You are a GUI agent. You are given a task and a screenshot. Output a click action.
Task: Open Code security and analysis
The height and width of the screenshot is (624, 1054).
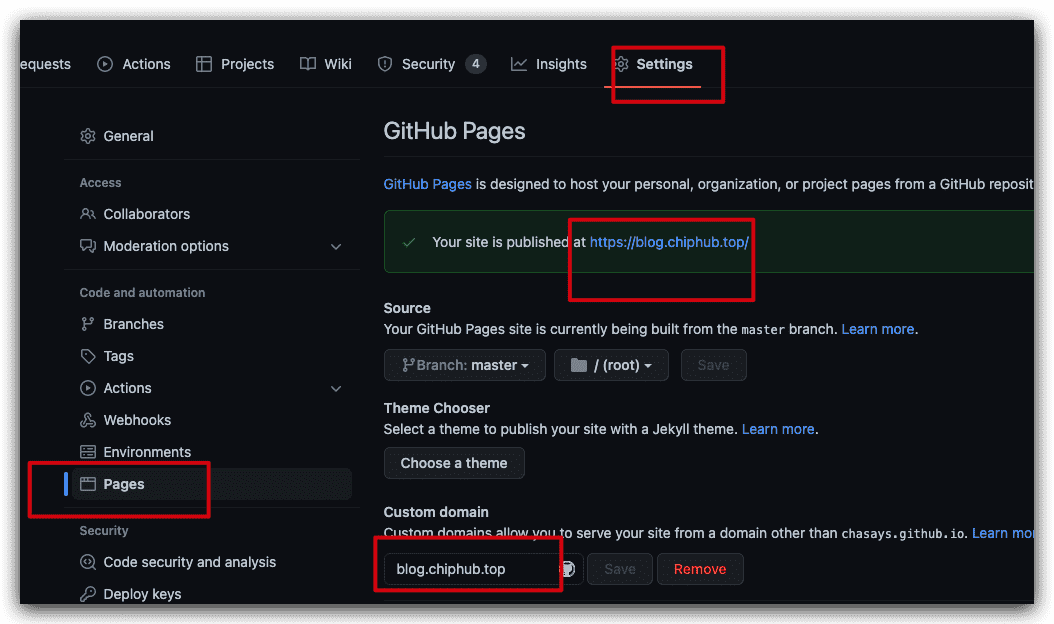212,562
